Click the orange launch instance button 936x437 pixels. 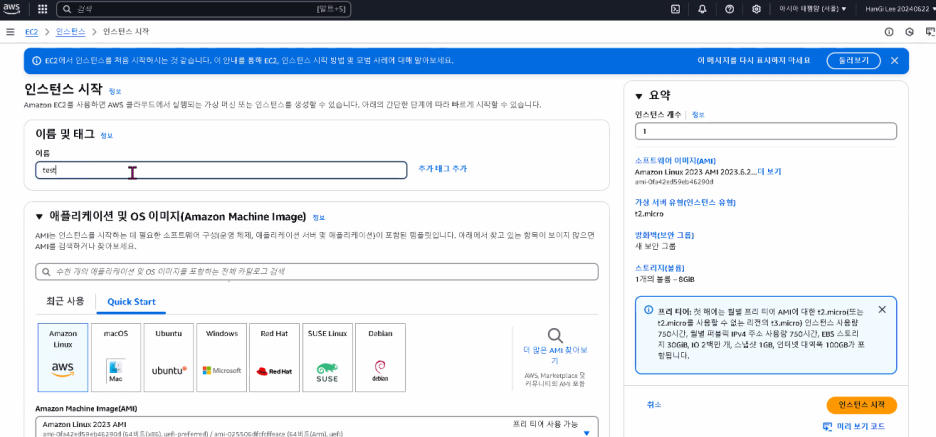[x=861, y=405]
